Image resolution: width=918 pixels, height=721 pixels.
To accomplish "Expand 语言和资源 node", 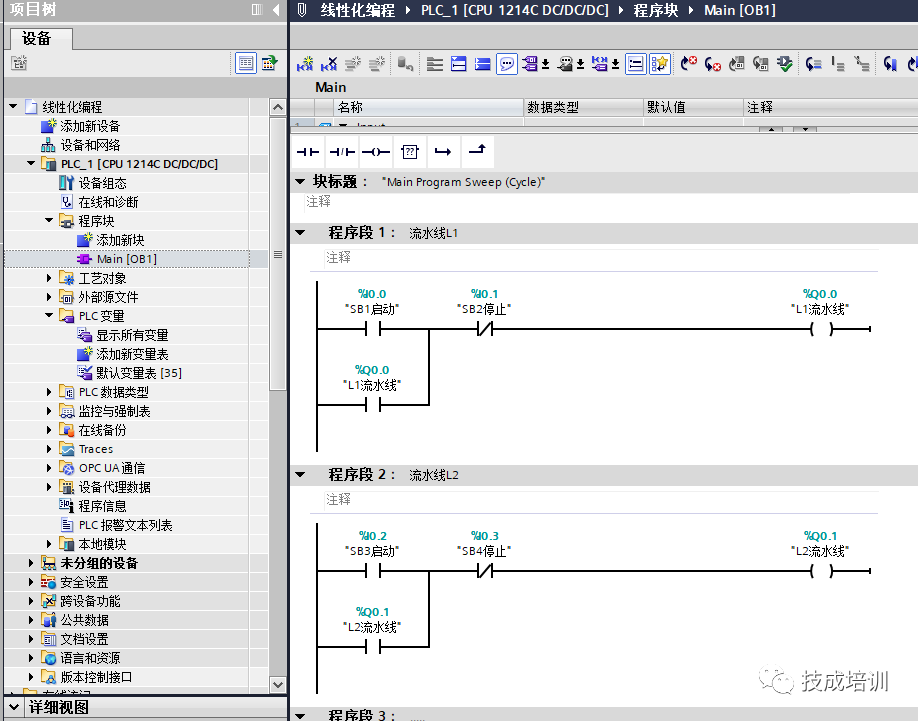I will coord(31,658).
